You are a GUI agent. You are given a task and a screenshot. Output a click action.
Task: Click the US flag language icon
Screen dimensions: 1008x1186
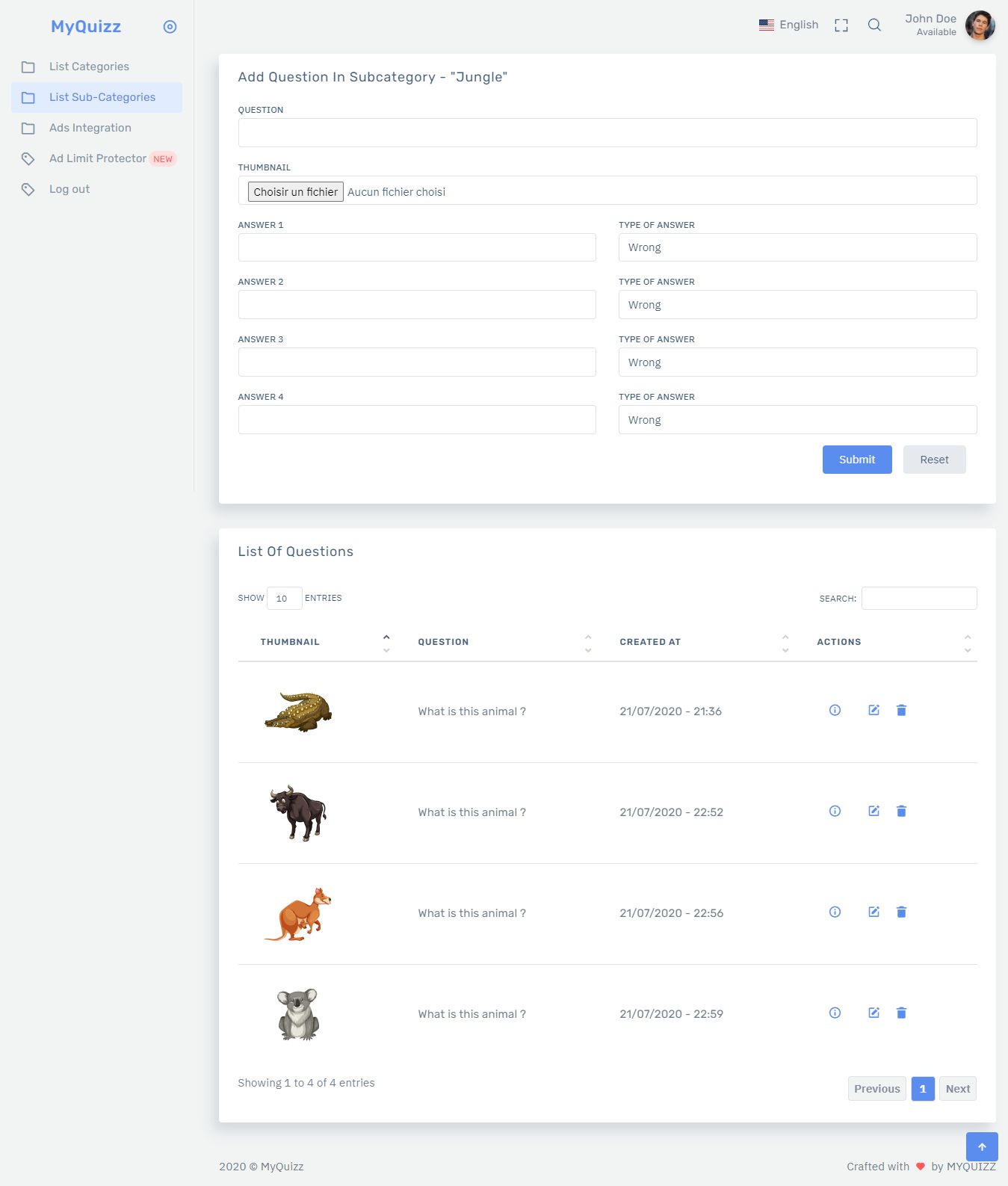[766, 25]
